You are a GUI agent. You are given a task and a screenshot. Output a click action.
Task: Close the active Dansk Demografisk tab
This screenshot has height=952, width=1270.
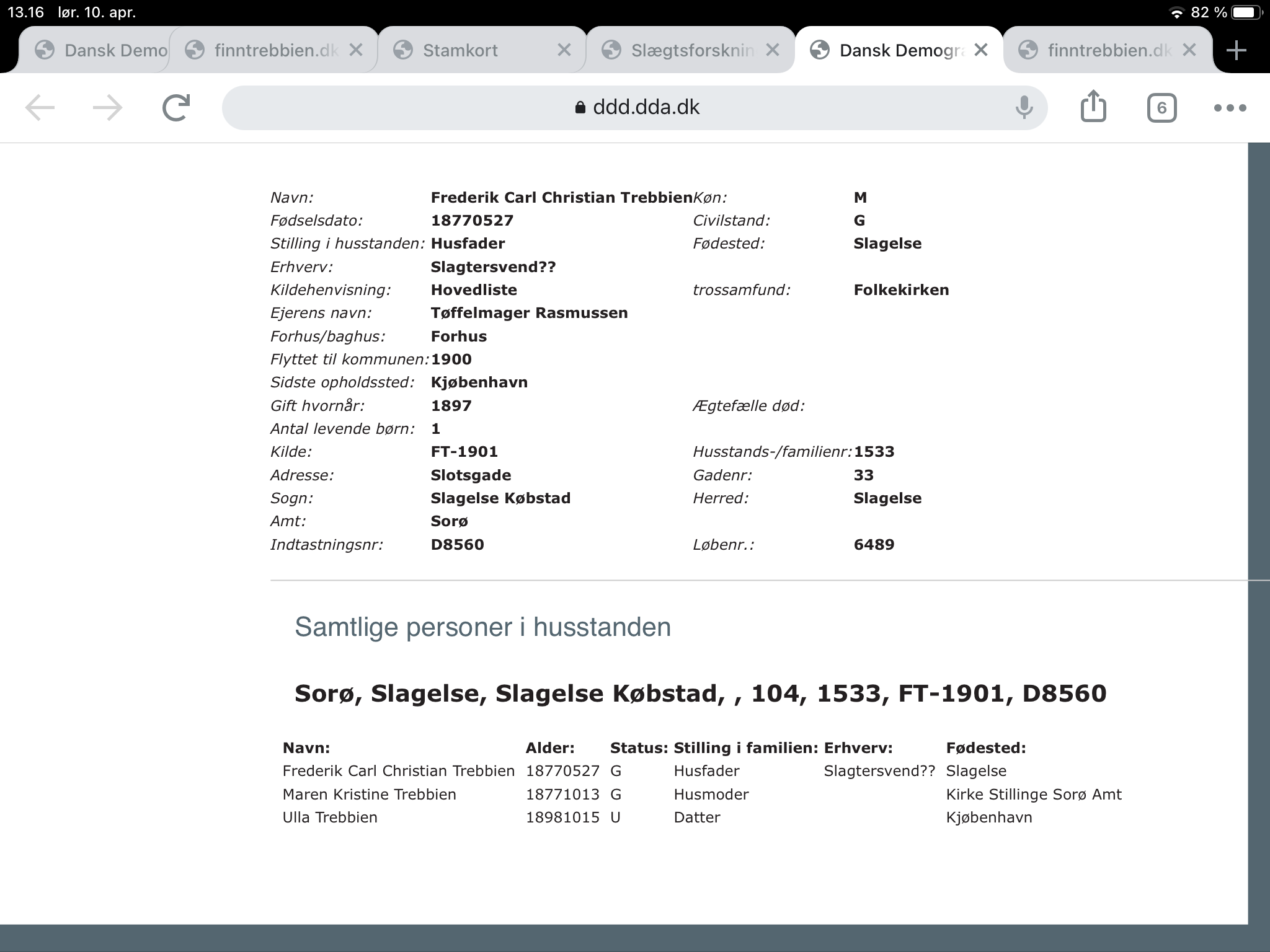click(x=980, y=50)
